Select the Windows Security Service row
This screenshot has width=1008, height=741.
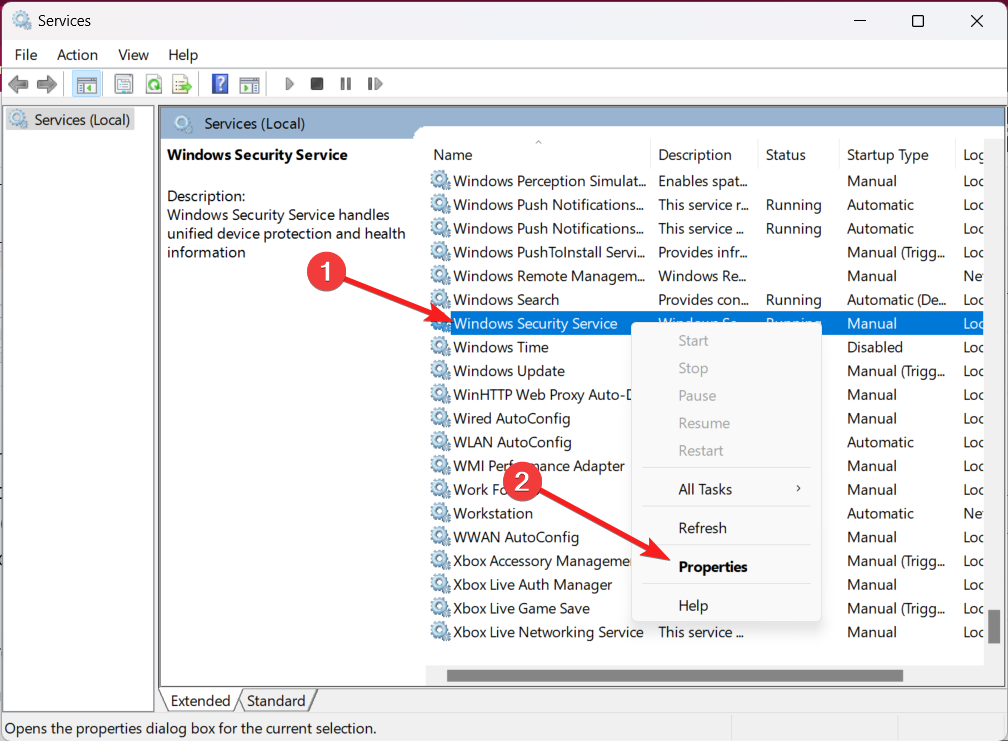click(x=707, y=323)
